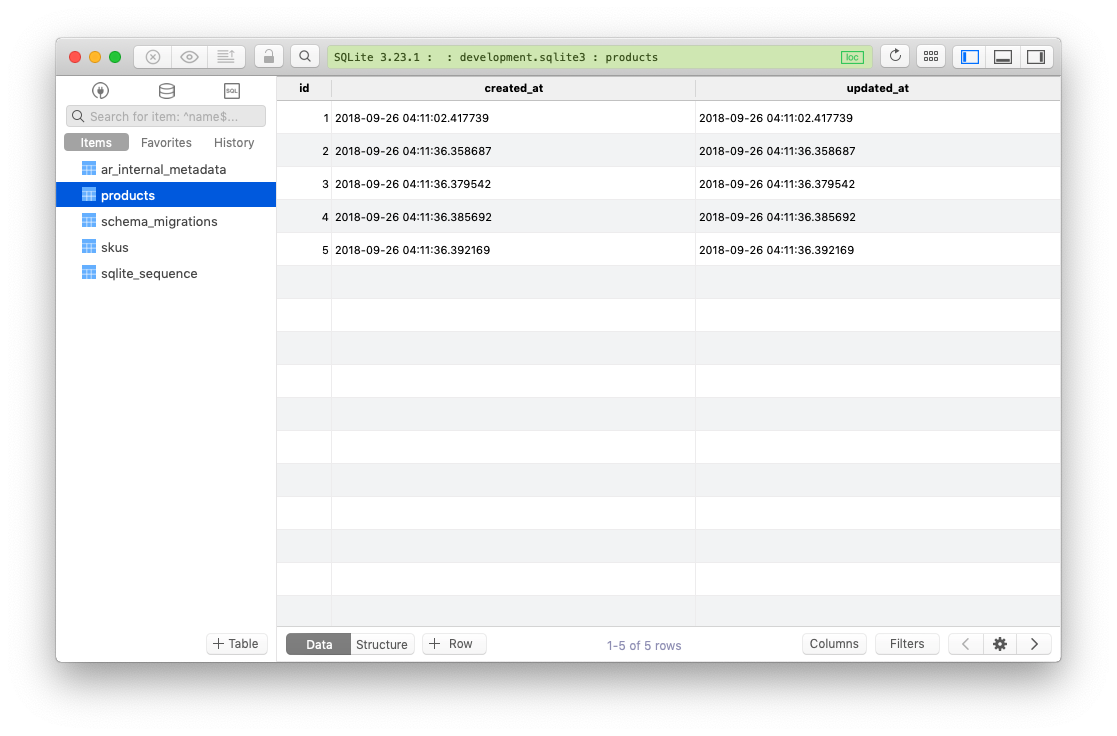
Task: Select the ar_internal_metadata table
Action: tap(166, 169)
